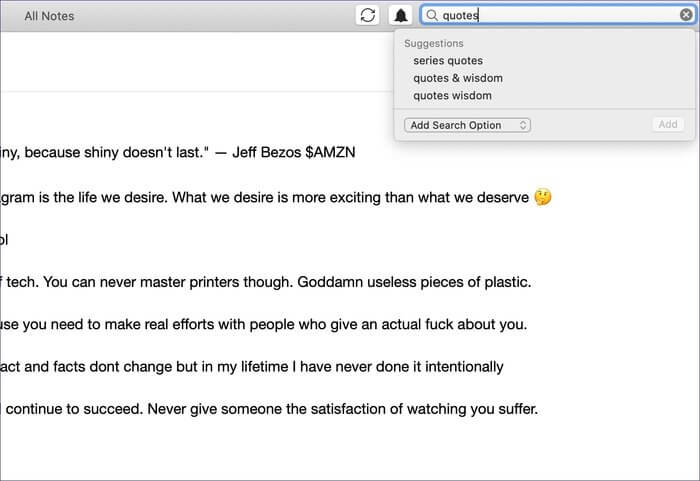Click the sync arrows icon
Viewport: 700px width, 481px height.
367,15
